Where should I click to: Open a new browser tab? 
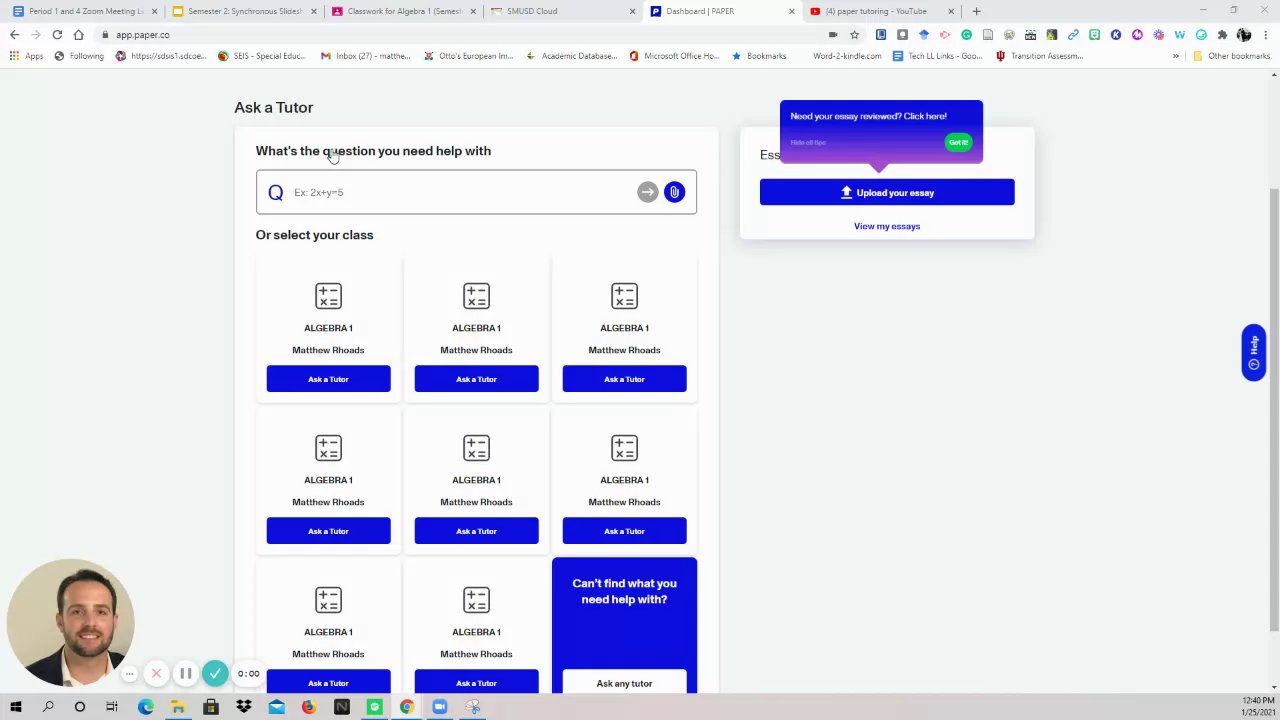click(976, 11)
